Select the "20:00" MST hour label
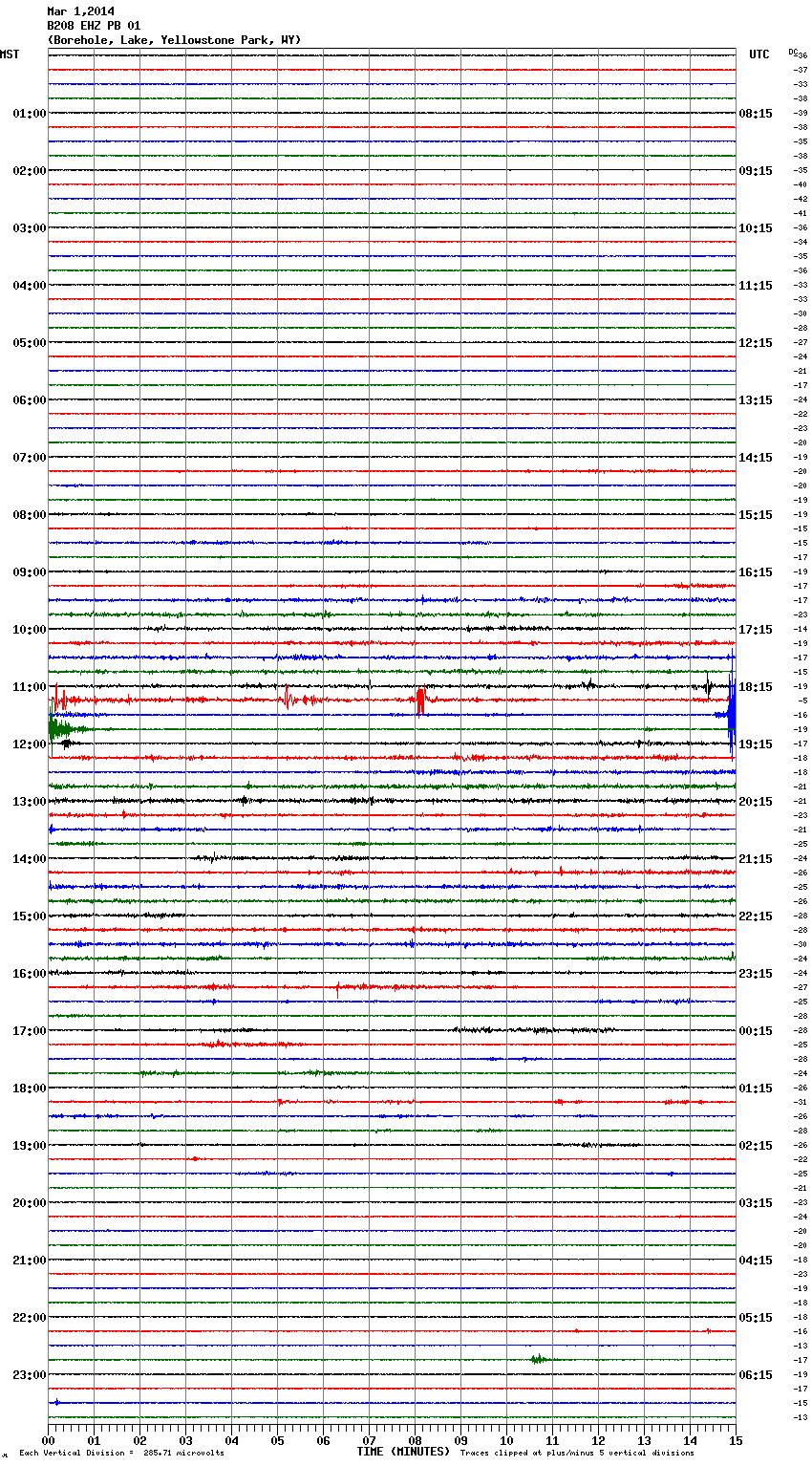This screenshot has width=812, height=1466. pos(30,1203)
